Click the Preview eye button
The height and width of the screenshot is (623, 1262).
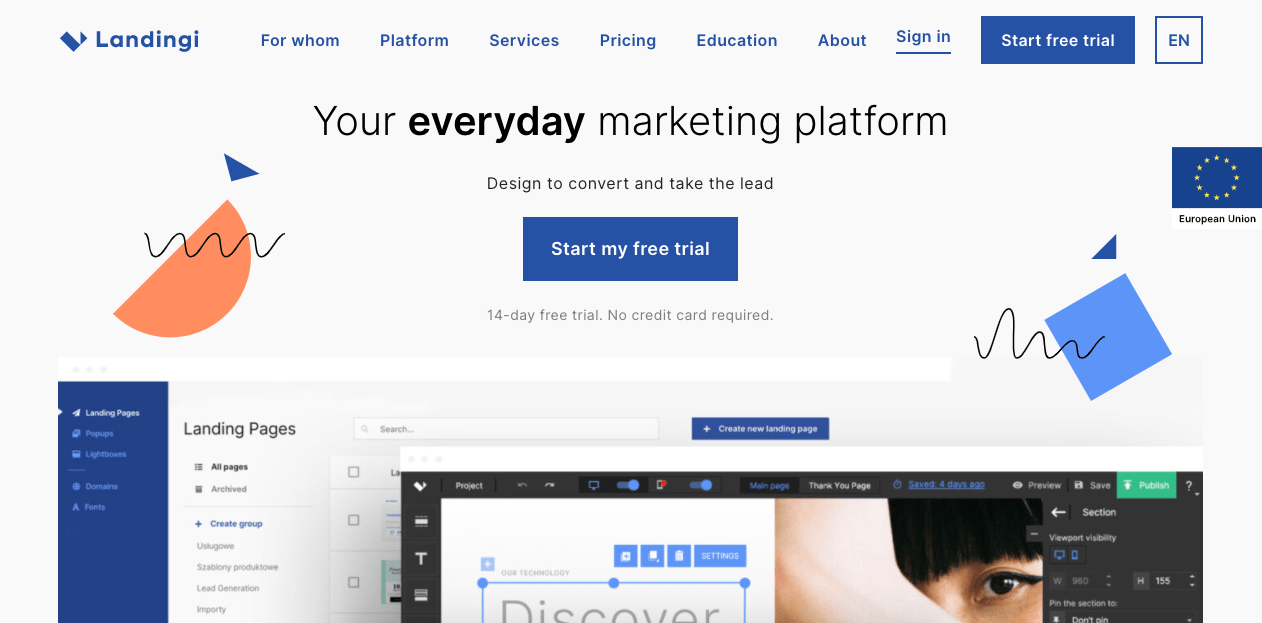[x=1037, y=485]
